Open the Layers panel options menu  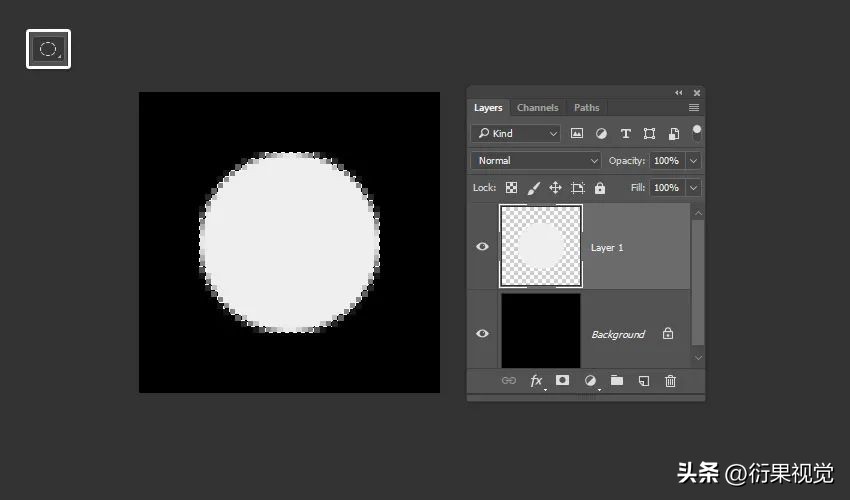tap(694, 108)
